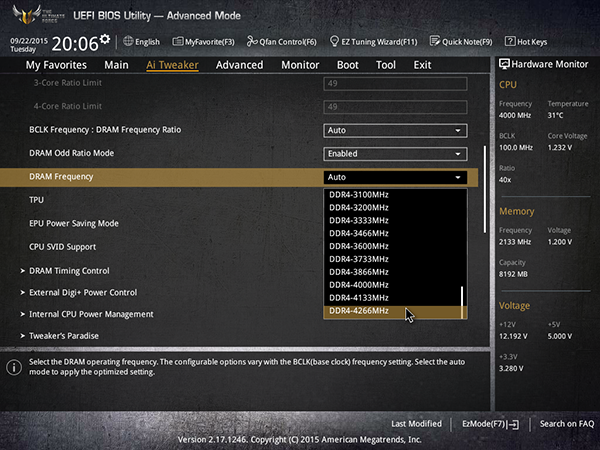Click the dropdown list scrollbar thumb

point(462,302)
